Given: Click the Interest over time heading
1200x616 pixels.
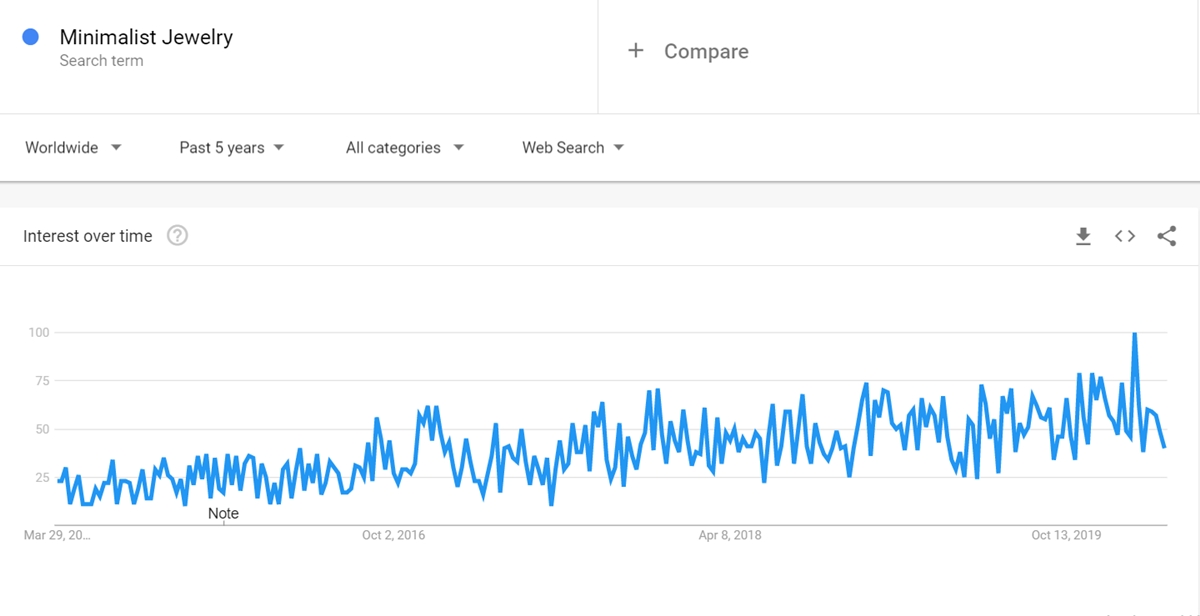Looking at the screenshot, I should point(88,236).
